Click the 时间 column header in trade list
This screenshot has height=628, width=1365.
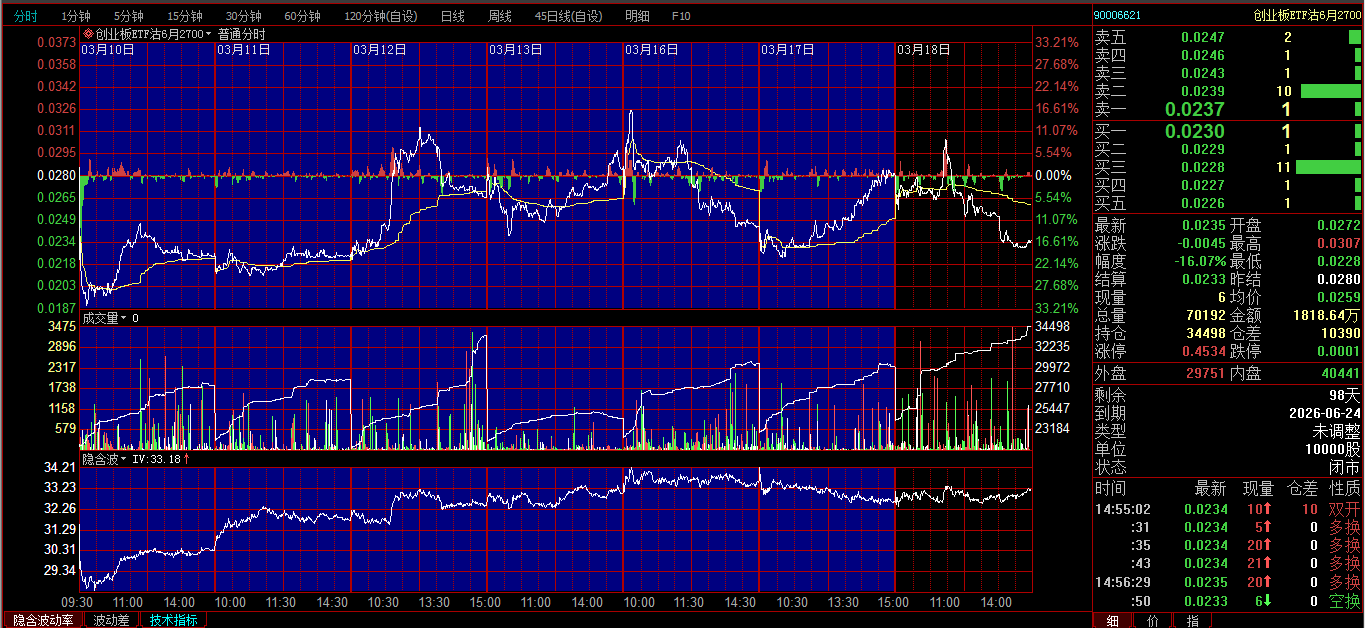(1110, 489)
